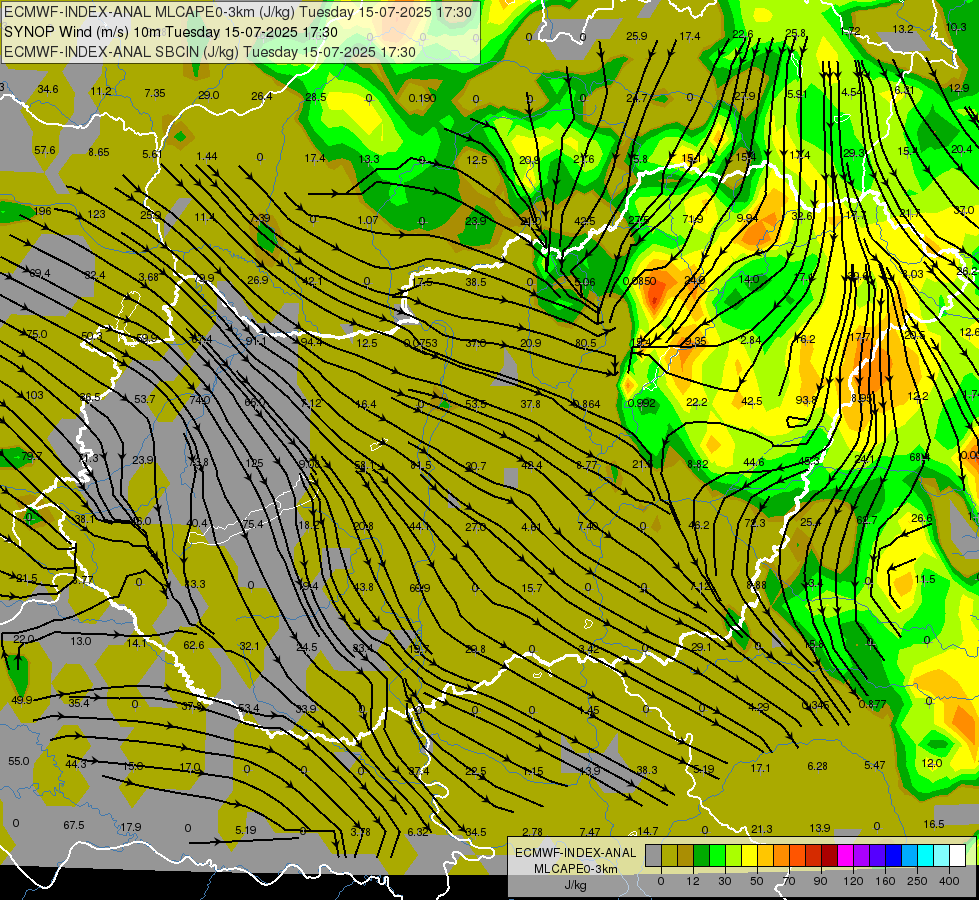Click the '400' tick label on the scale

coord(949,881)
